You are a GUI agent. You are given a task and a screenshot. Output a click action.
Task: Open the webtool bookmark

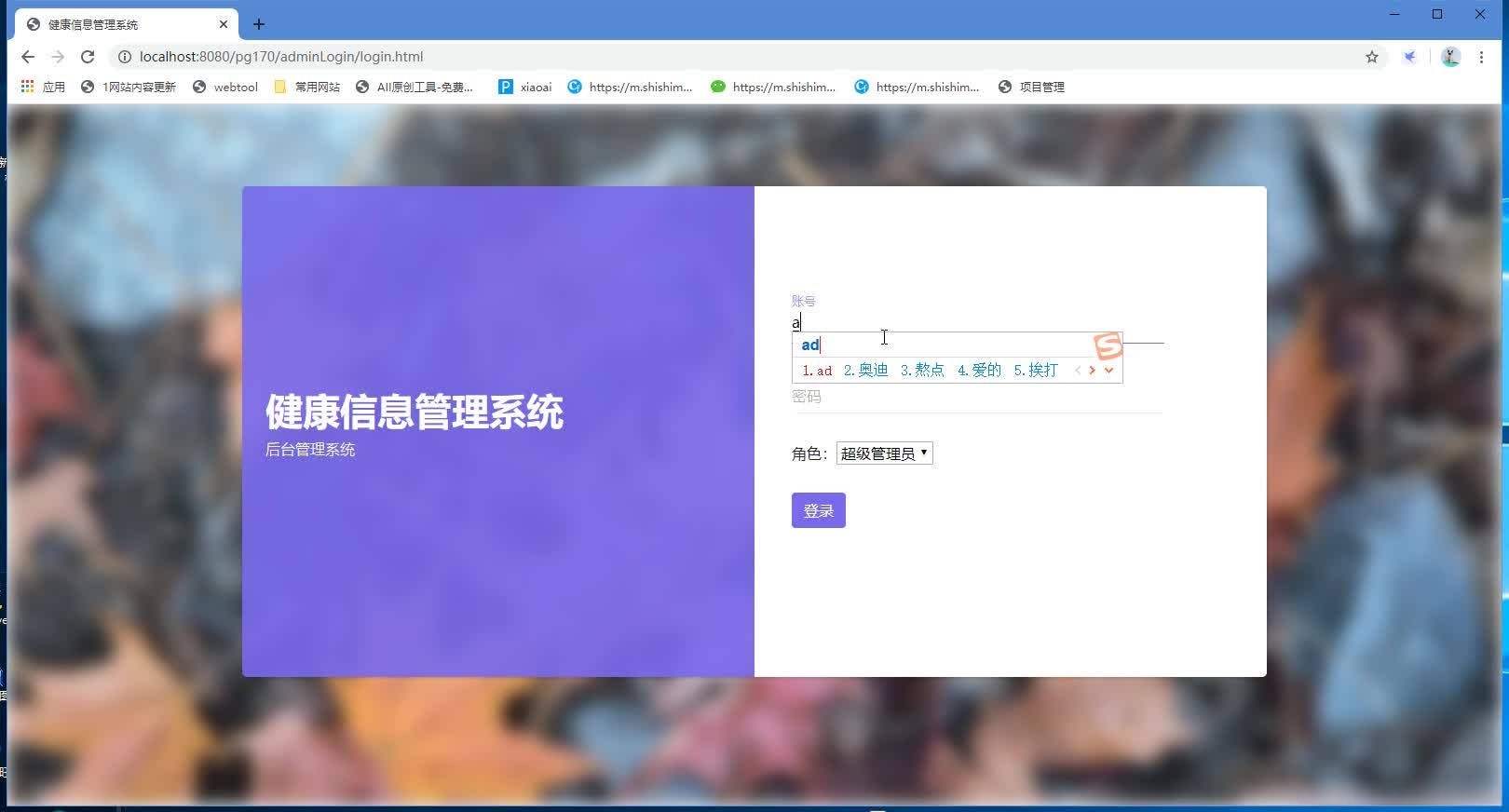pyautogui.click(x=224, y=87)
